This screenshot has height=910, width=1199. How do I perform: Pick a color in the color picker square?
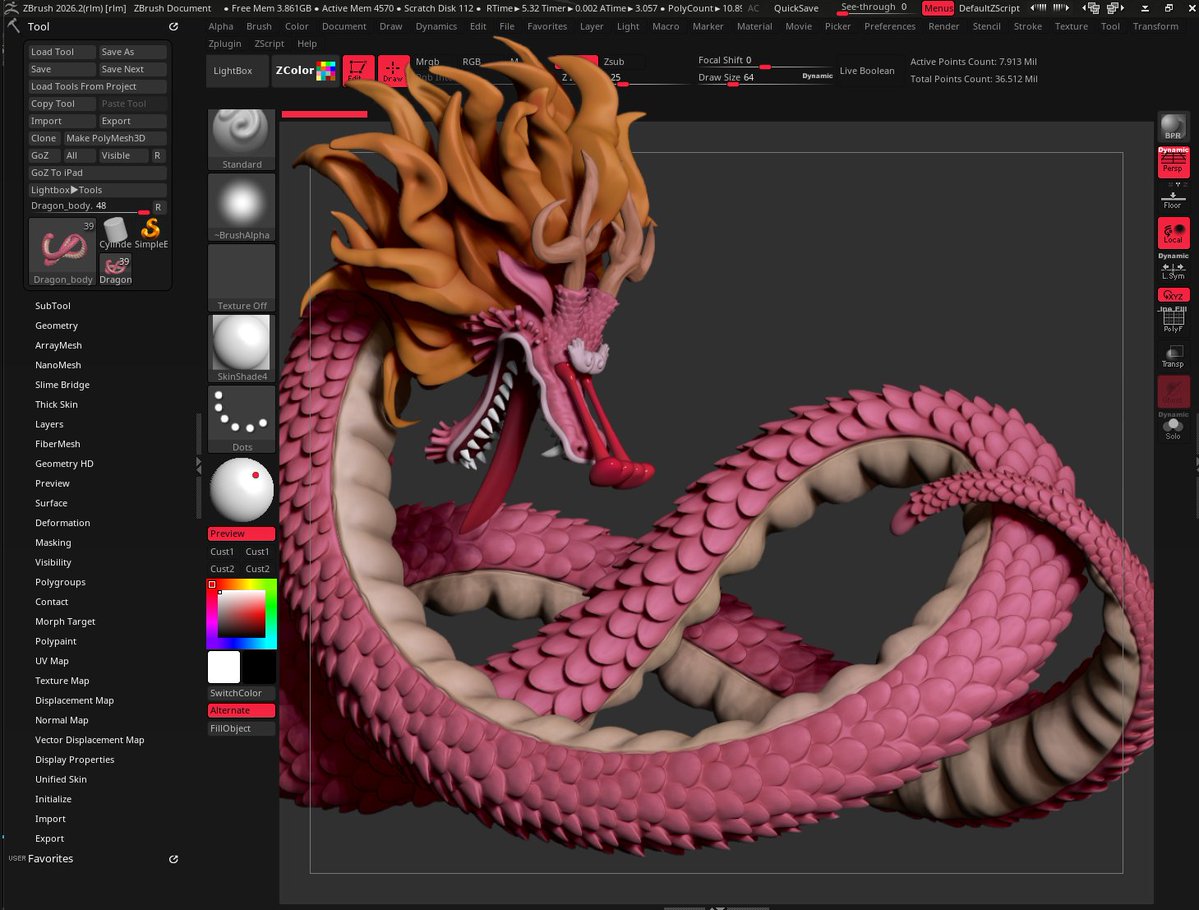(x=242, y=613)
